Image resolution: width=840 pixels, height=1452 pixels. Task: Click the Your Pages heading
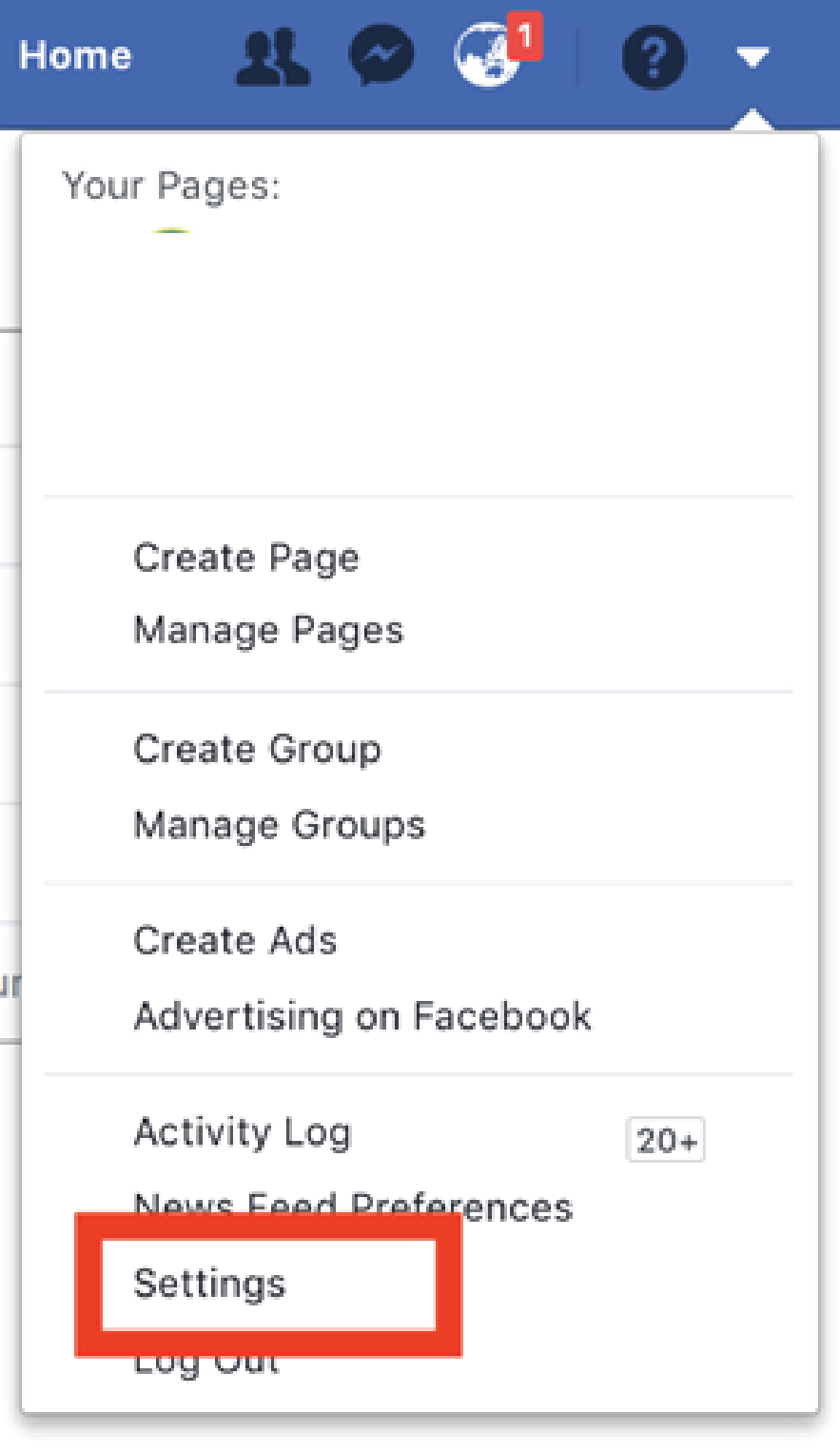171,186
